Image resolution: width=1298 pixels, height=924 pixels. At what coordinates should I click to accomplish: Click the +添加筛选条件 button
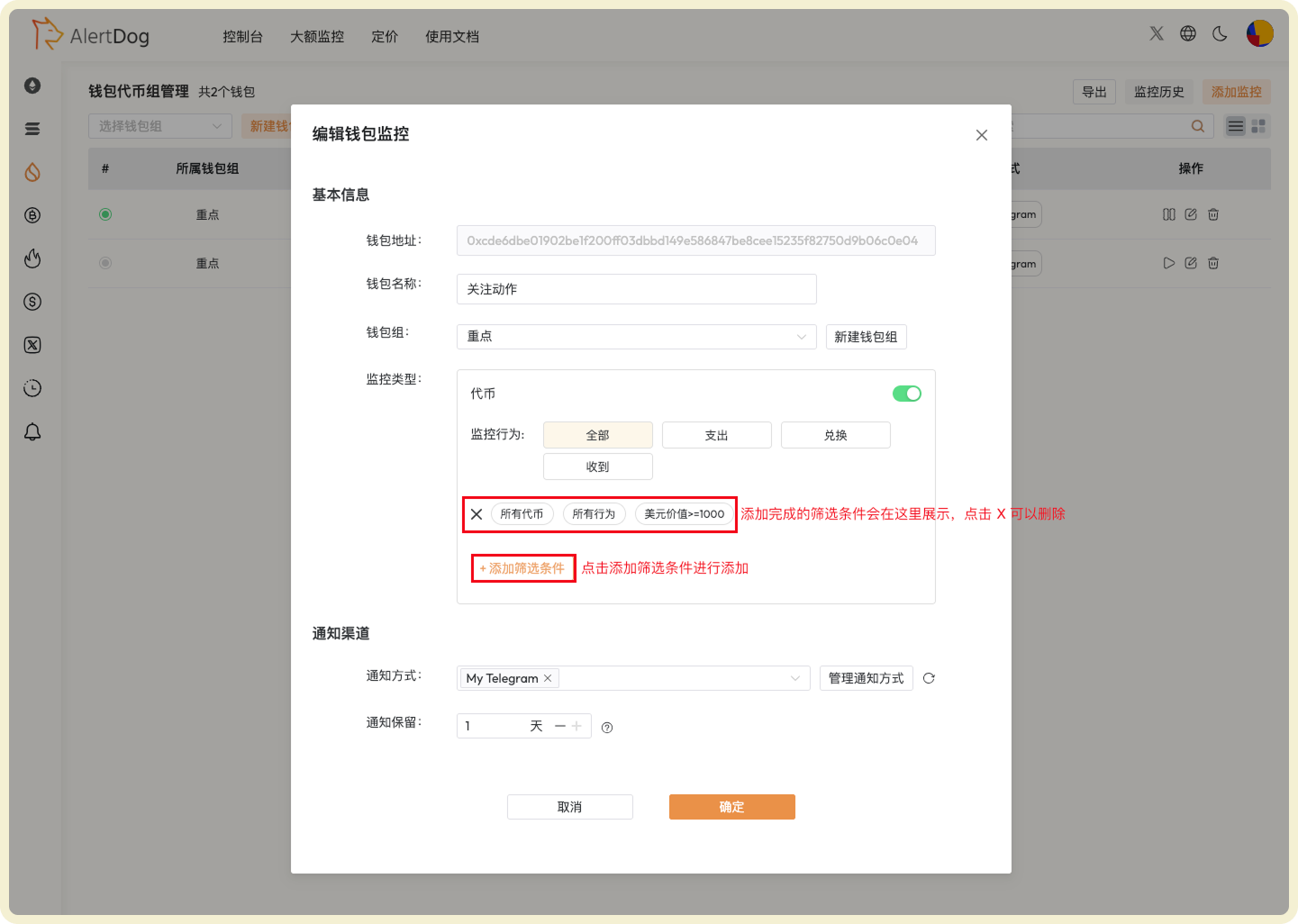tap(522, 567)
